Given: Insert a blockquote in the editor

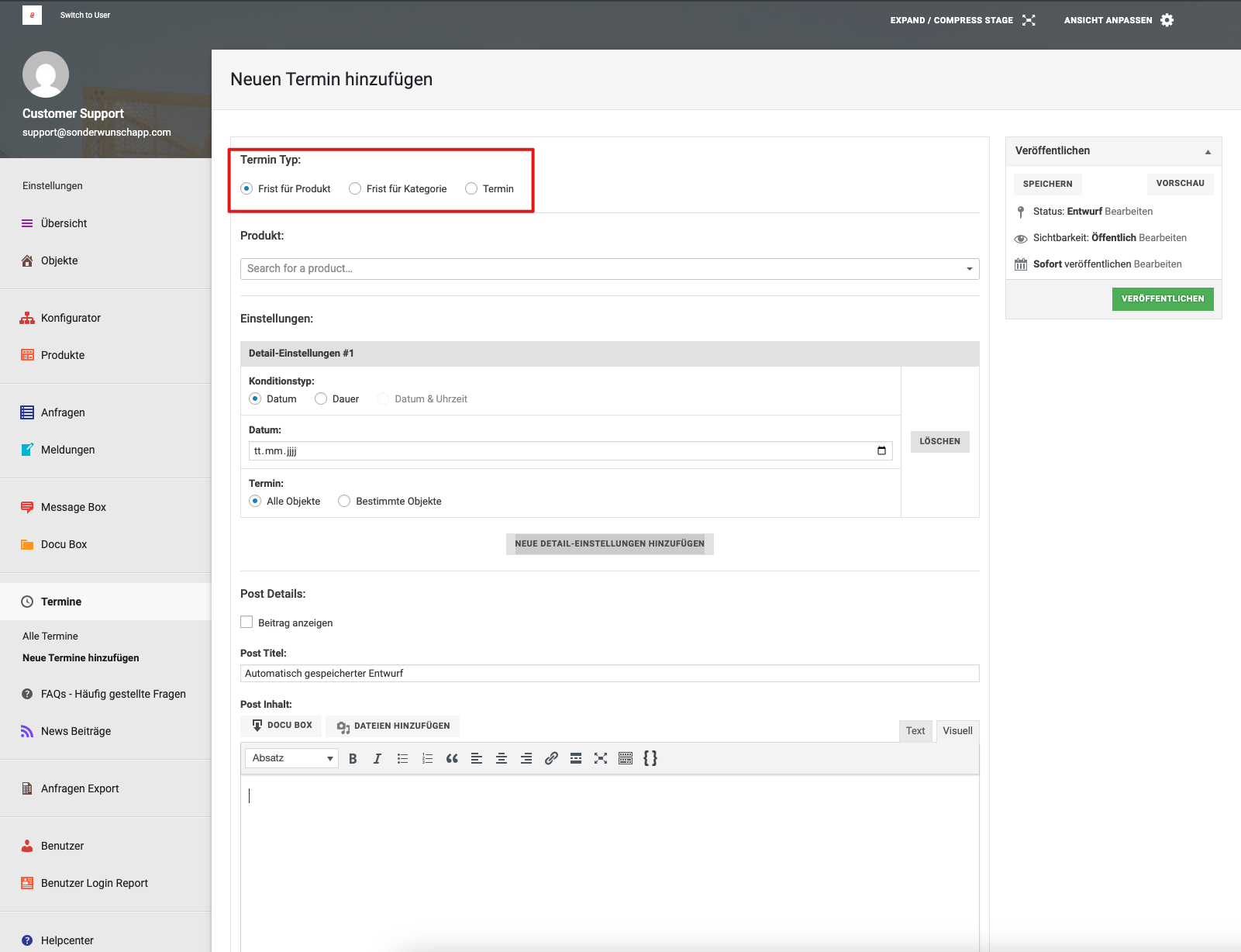Looking at the screenshot, I should pyautogui.click(x=452, y=758).
